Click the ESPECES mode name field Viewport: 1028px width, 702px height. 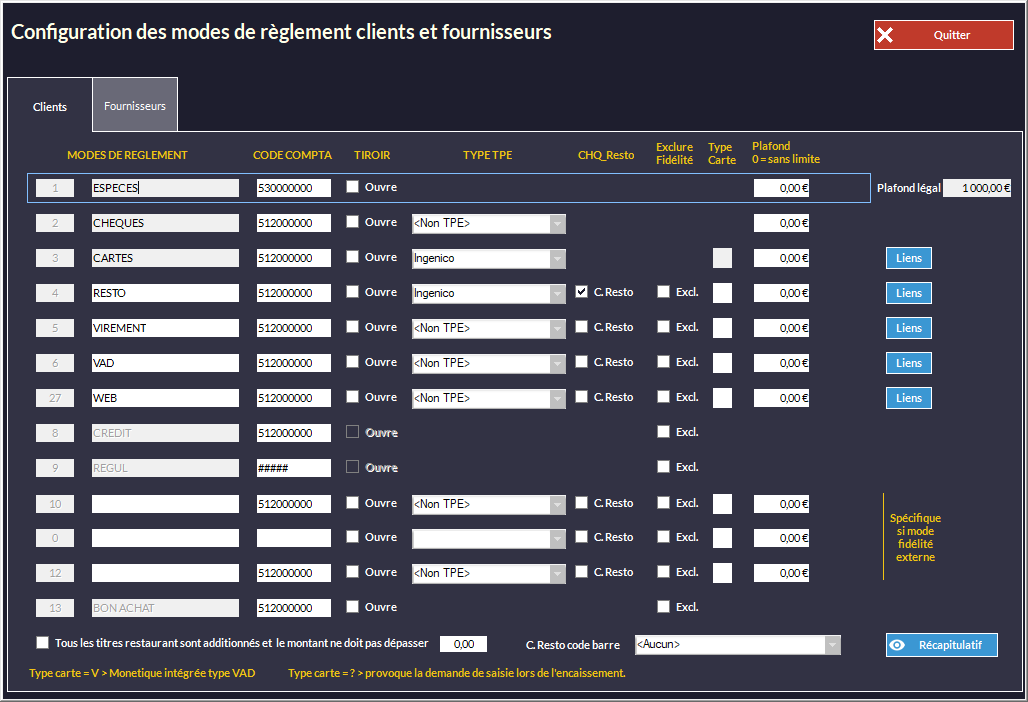(165, 188)
